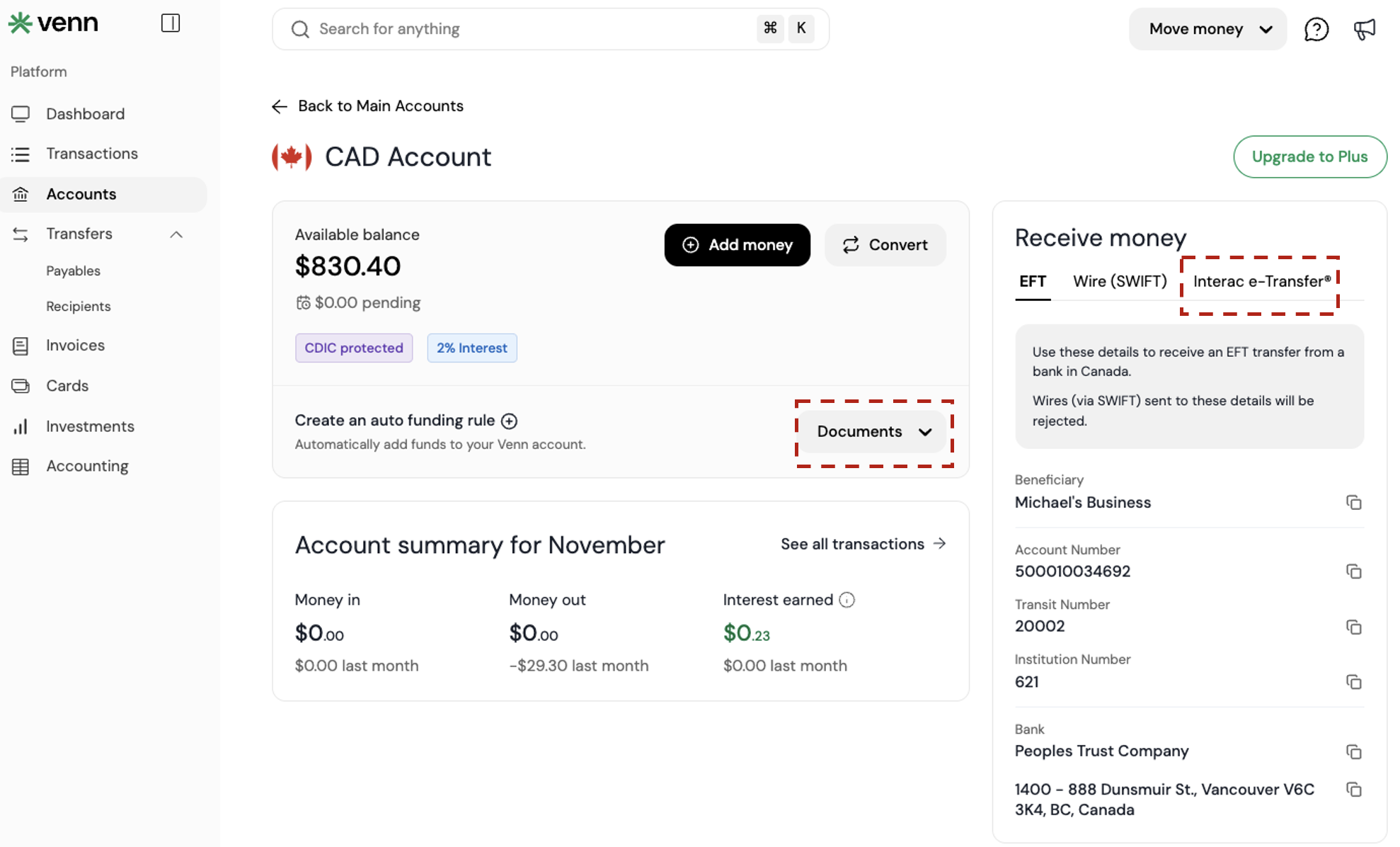Click the plus icon beside auto funding rule
This screenshot has height=847, width=1400.
pos(509,421)
